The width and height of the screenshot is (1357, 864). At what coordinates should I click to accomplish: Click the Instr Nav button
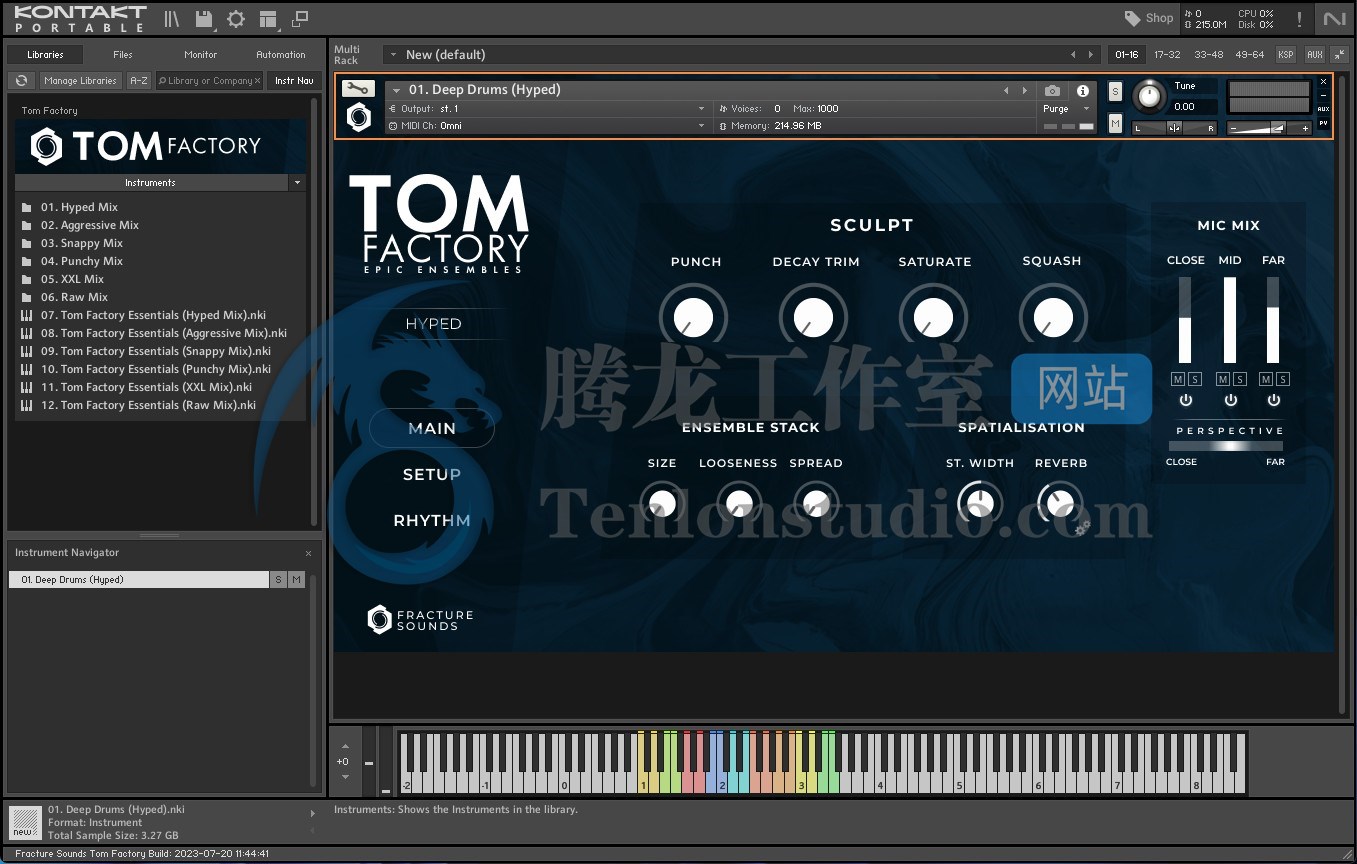(x=294, y=81)
